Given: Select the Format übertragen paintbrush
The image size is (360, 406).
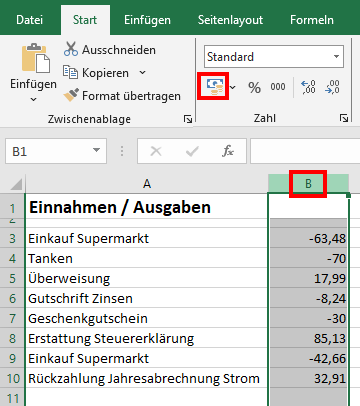Looking at the screenshot, I should pos(71,95).
